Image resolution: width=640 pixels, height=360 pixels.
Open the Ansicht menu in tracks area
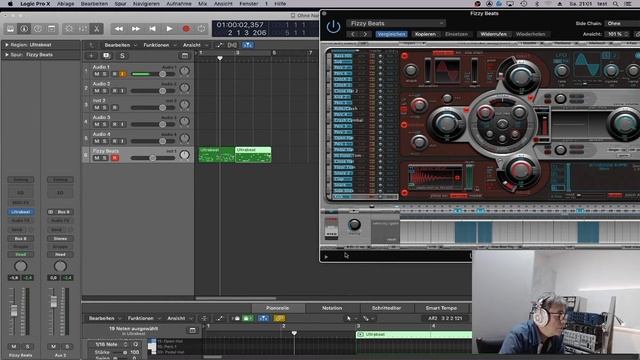click(x=195, y=45)
